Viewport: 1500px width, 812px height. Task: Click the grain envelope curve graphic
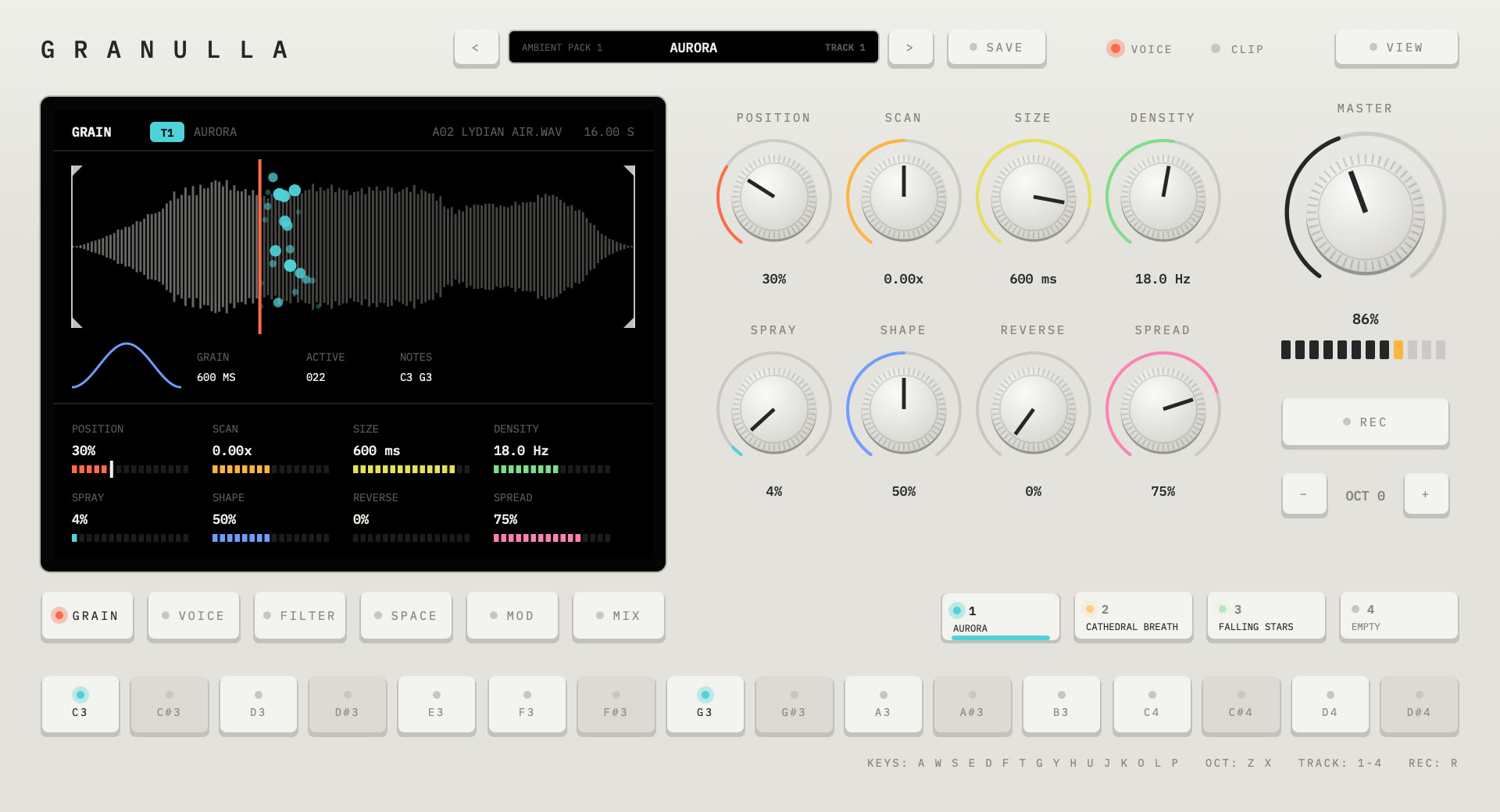pyautogui.click(x=127, y=365)
